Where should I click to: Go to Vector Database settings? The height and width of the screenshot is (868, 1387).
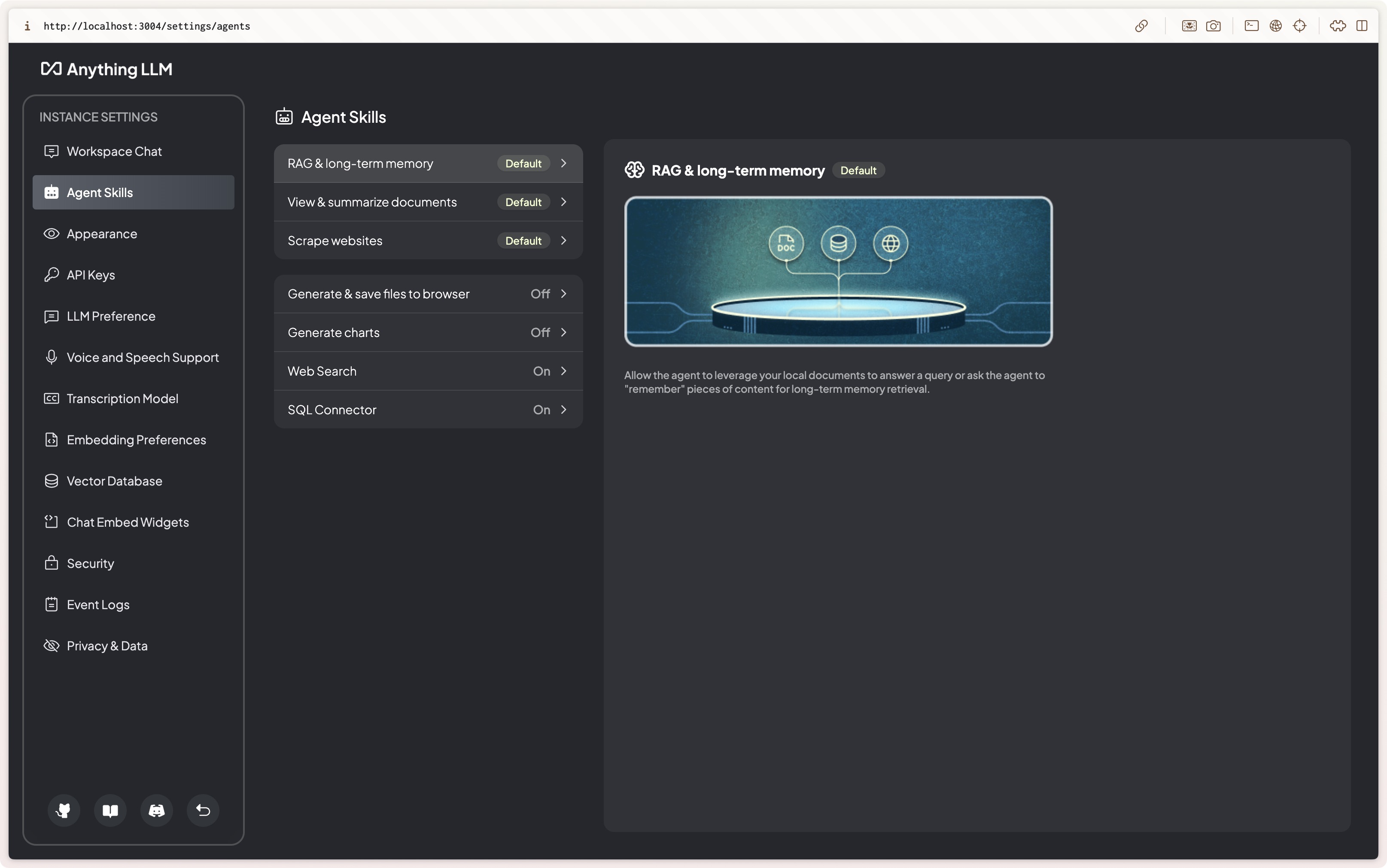click(114, 481)
